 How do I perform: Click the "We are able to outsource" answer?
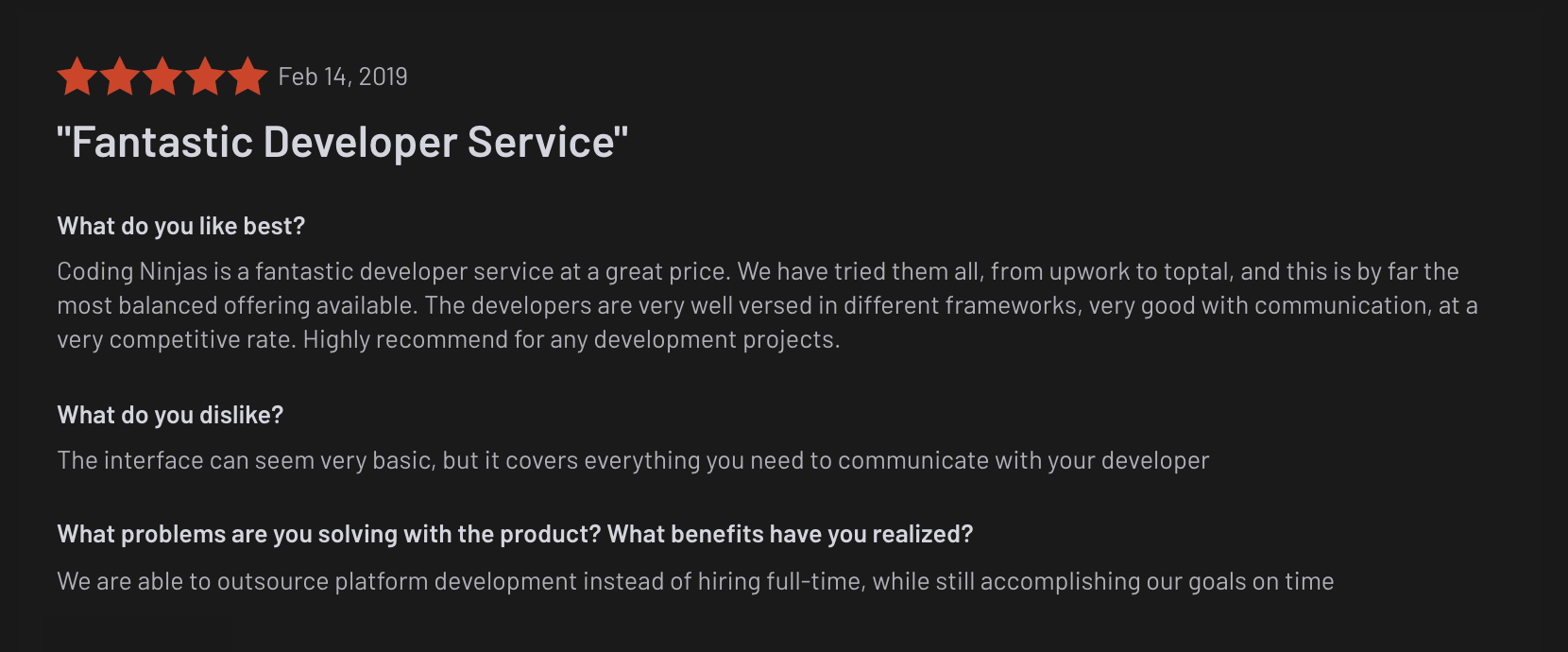click(x=695, y=581)
